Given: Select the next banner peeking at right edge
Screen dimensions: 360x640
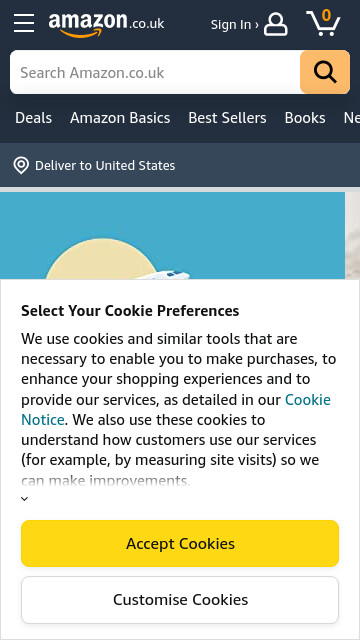Looking at the screenshot, I should (x=353, y=236).
